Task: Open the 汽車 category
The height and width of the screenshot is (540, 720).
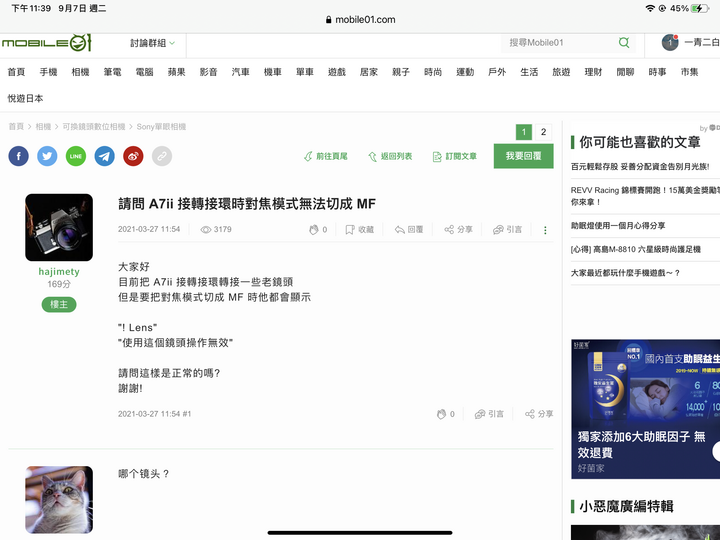Action: point(241,72)
